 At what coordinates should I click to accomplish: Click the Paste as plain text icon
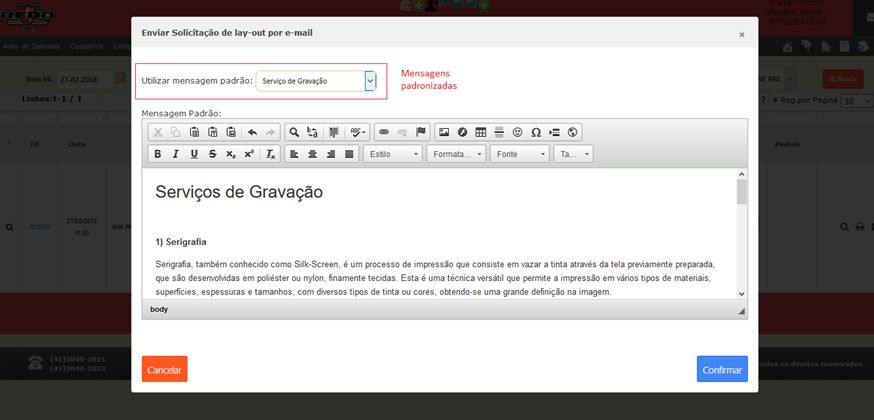pyautogui.click(x=212, y=132)
